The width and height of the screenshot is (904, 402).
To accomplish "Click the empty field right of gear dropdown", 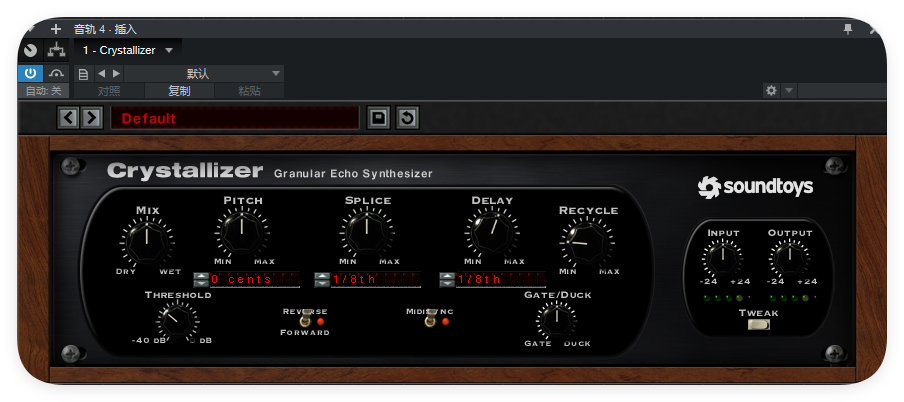I will click(842, 91).
